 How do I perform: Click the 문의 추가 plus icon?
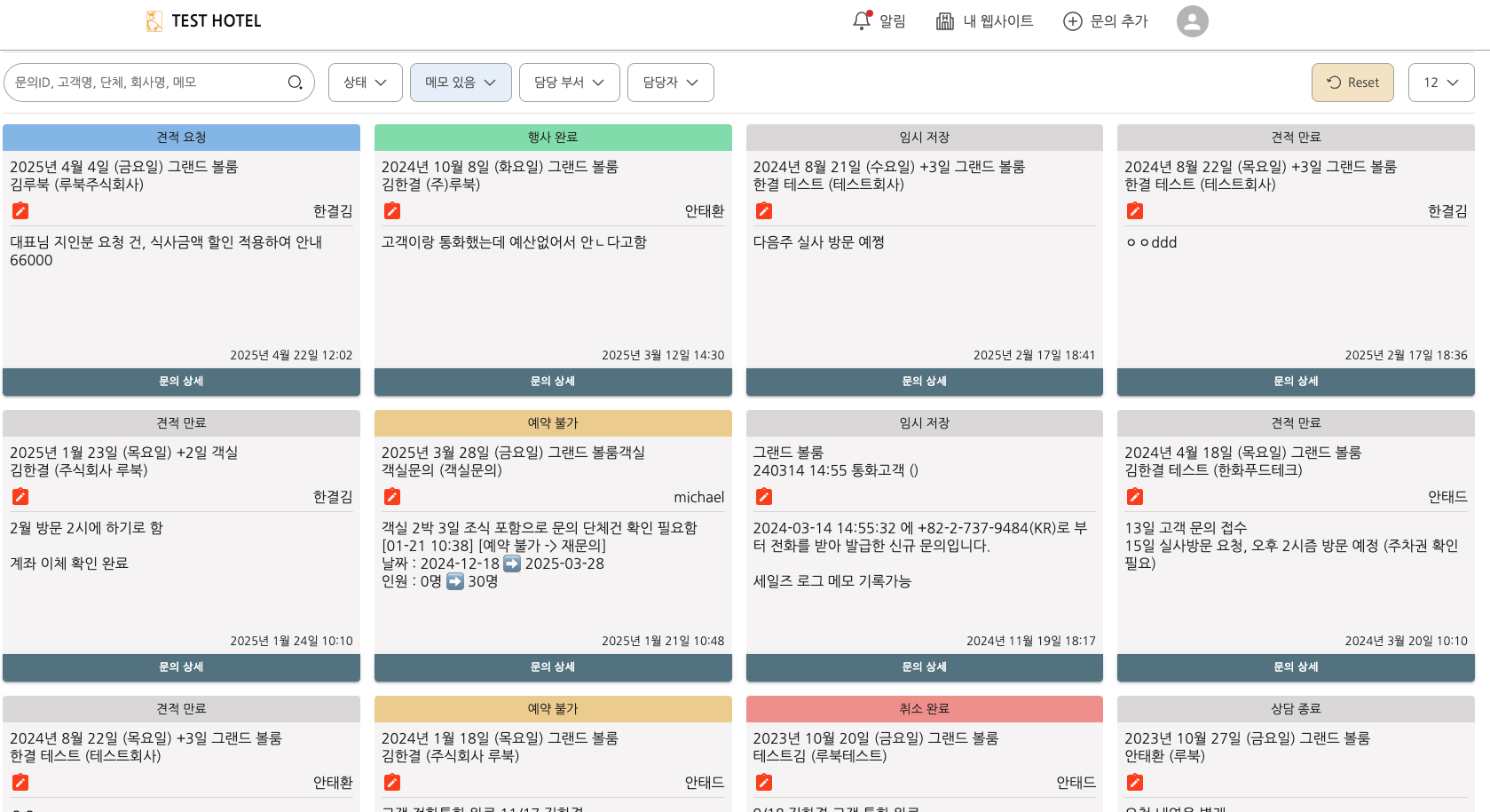(1072, 21)
